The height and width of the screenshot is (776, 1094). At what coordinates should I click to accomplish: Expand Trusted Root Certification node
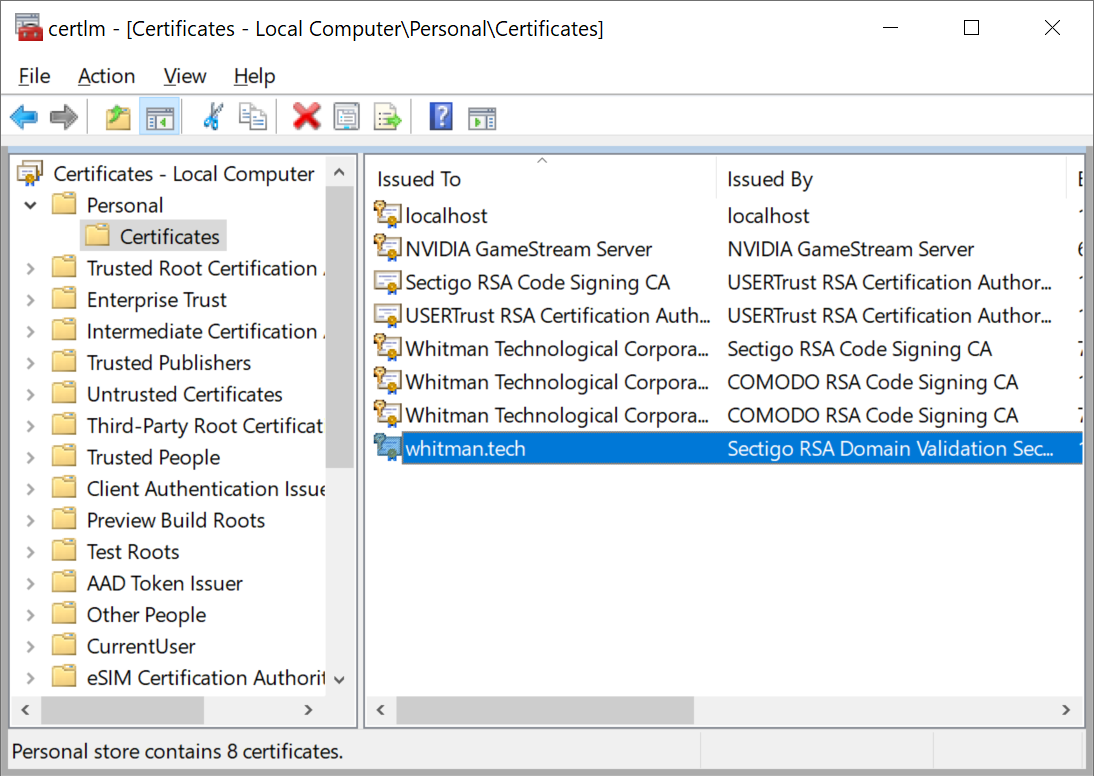coord(31,269)
